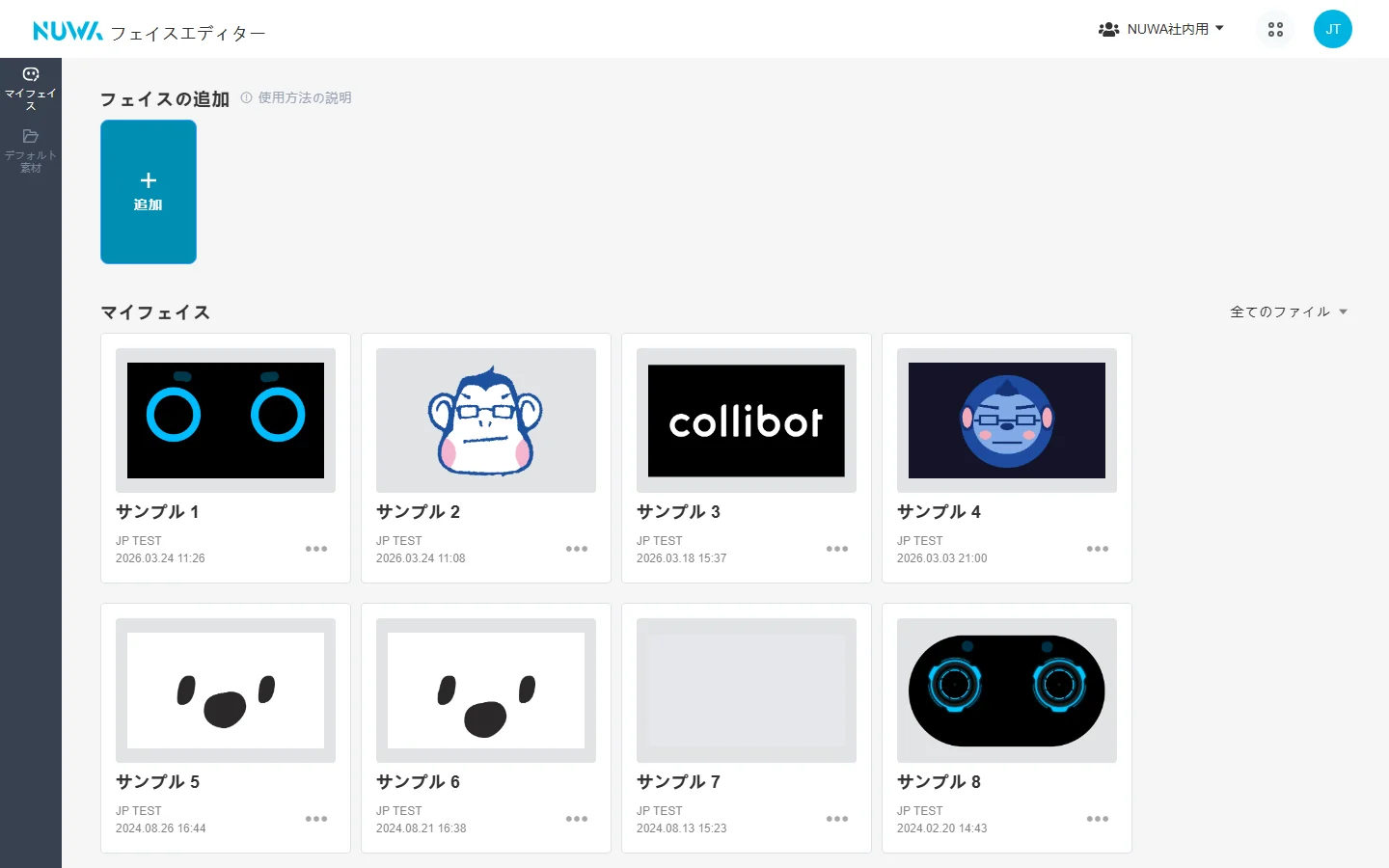Open more options for サンプル 8
Image resolution: width=1389 pixels, height=868 pixels.
click(x=1098, y=819)
